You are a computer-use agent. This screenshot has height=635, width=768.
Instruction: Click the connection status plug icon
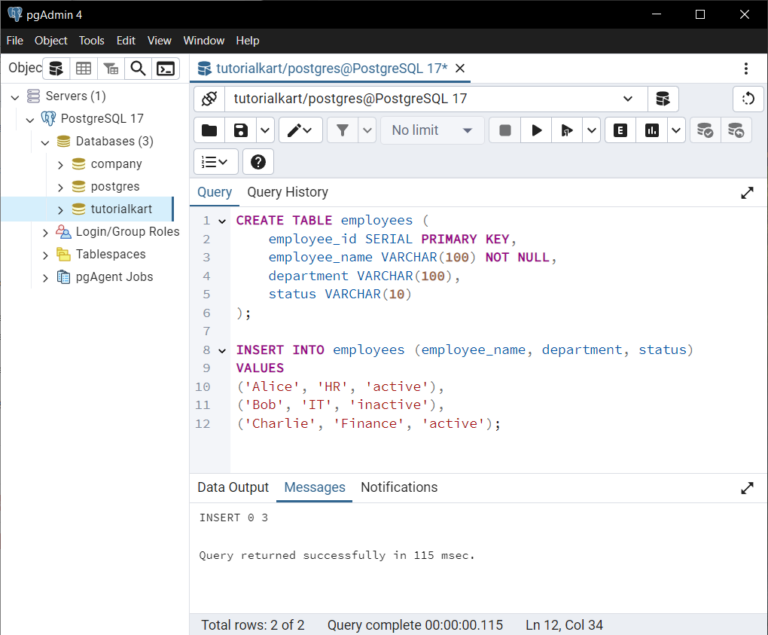tap(209, 99)
